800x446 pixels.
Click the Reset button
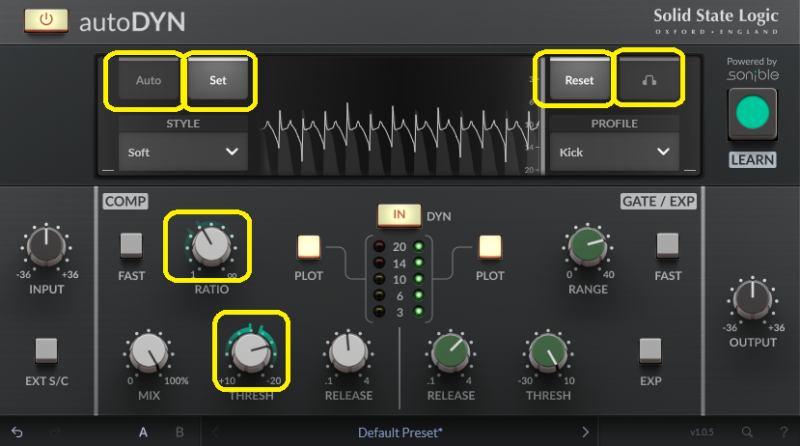click(x=579, y=80)
